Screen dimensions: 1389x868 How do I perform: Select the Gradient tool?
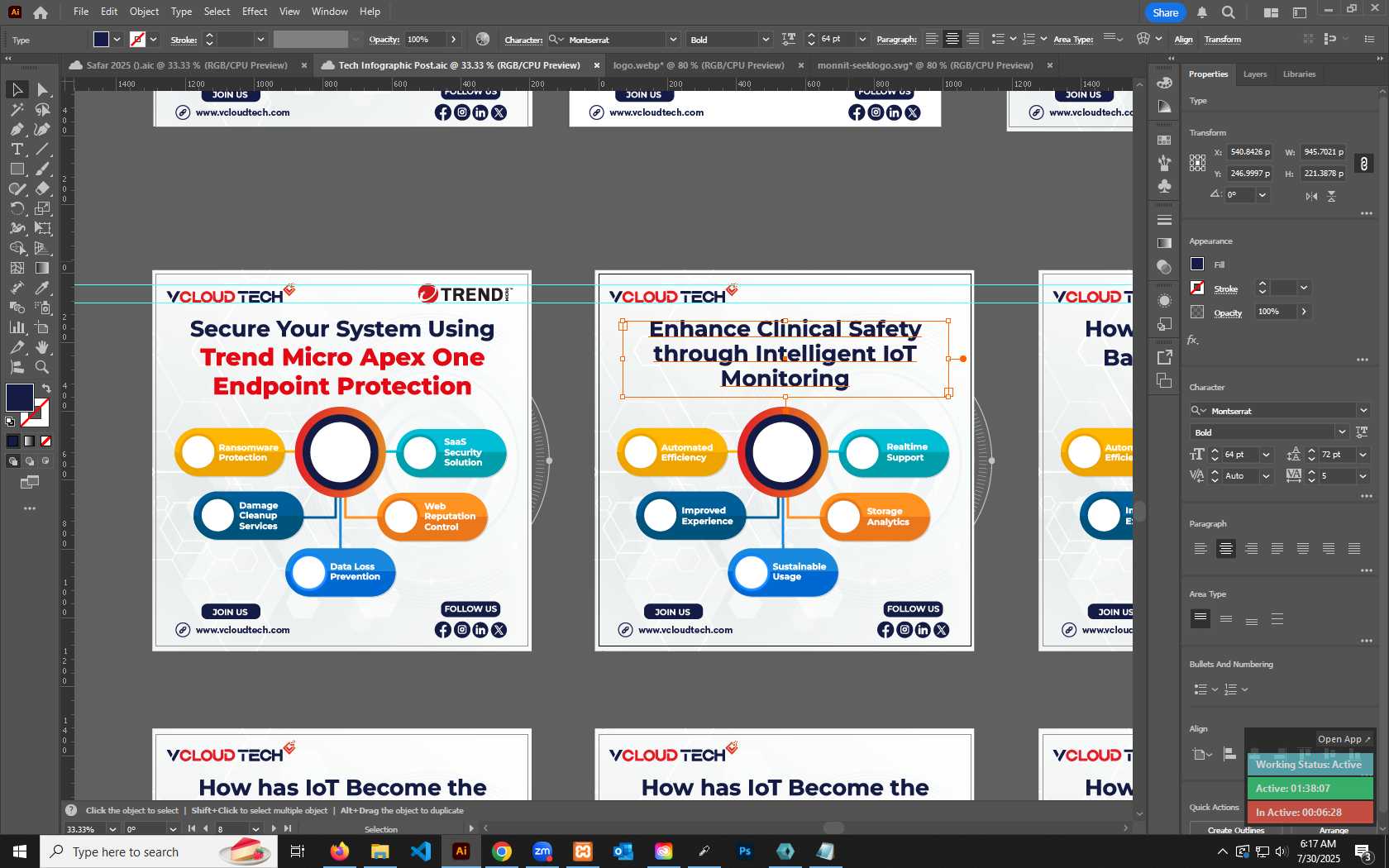43,268
